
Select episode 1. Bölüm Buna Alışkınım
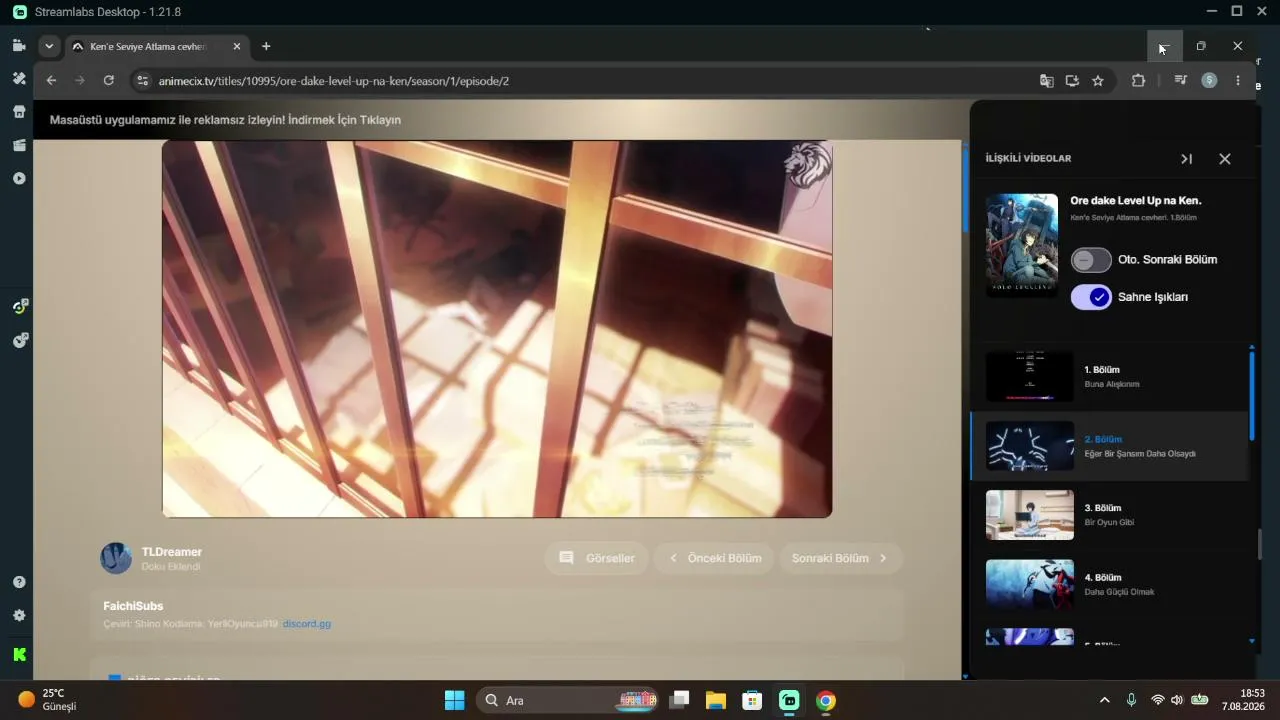(x=1110, y=377)
